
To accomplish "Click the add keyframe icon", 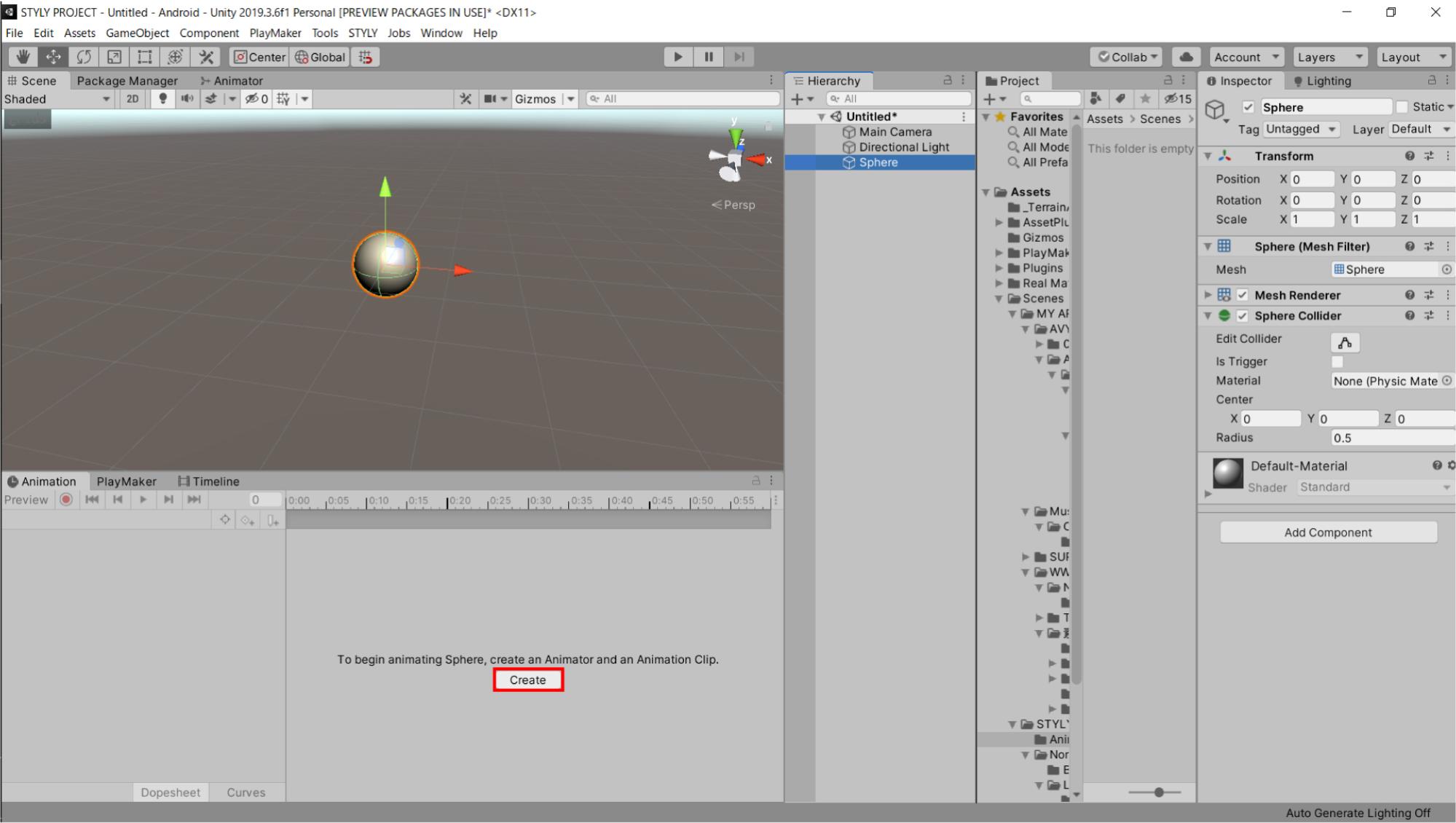I will pyautogui.click(x=248, y=520).
